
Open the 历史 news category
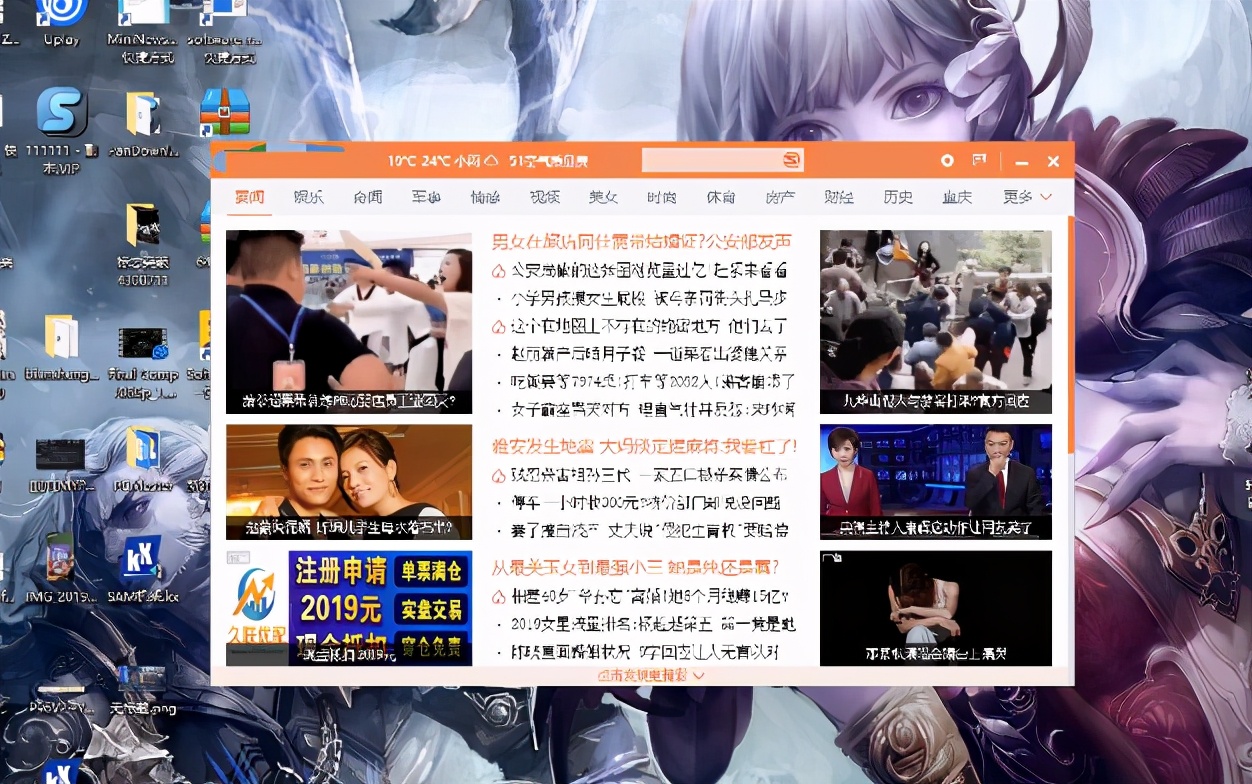(x=897, y=197)
